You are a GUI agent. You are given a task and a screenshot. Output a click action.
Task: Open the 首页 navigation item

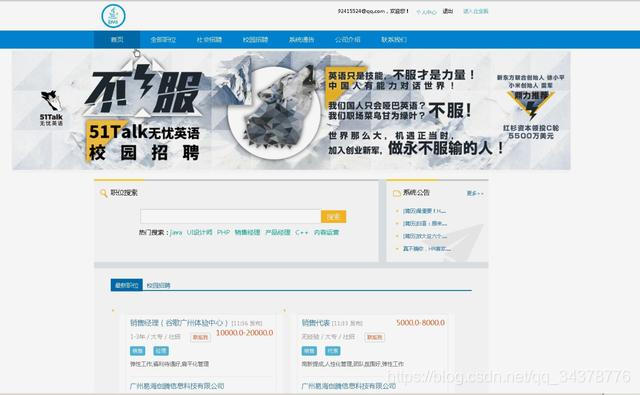click(x=117, y=40)
